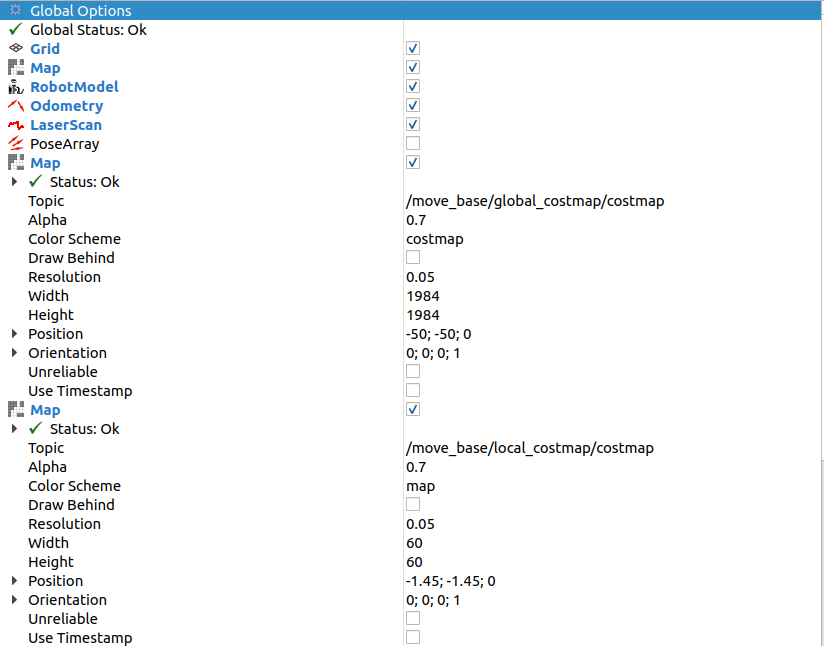824x646 pixels.
Task: Click the Map icon for the local costmap display
Action: [x=15, y=410]
